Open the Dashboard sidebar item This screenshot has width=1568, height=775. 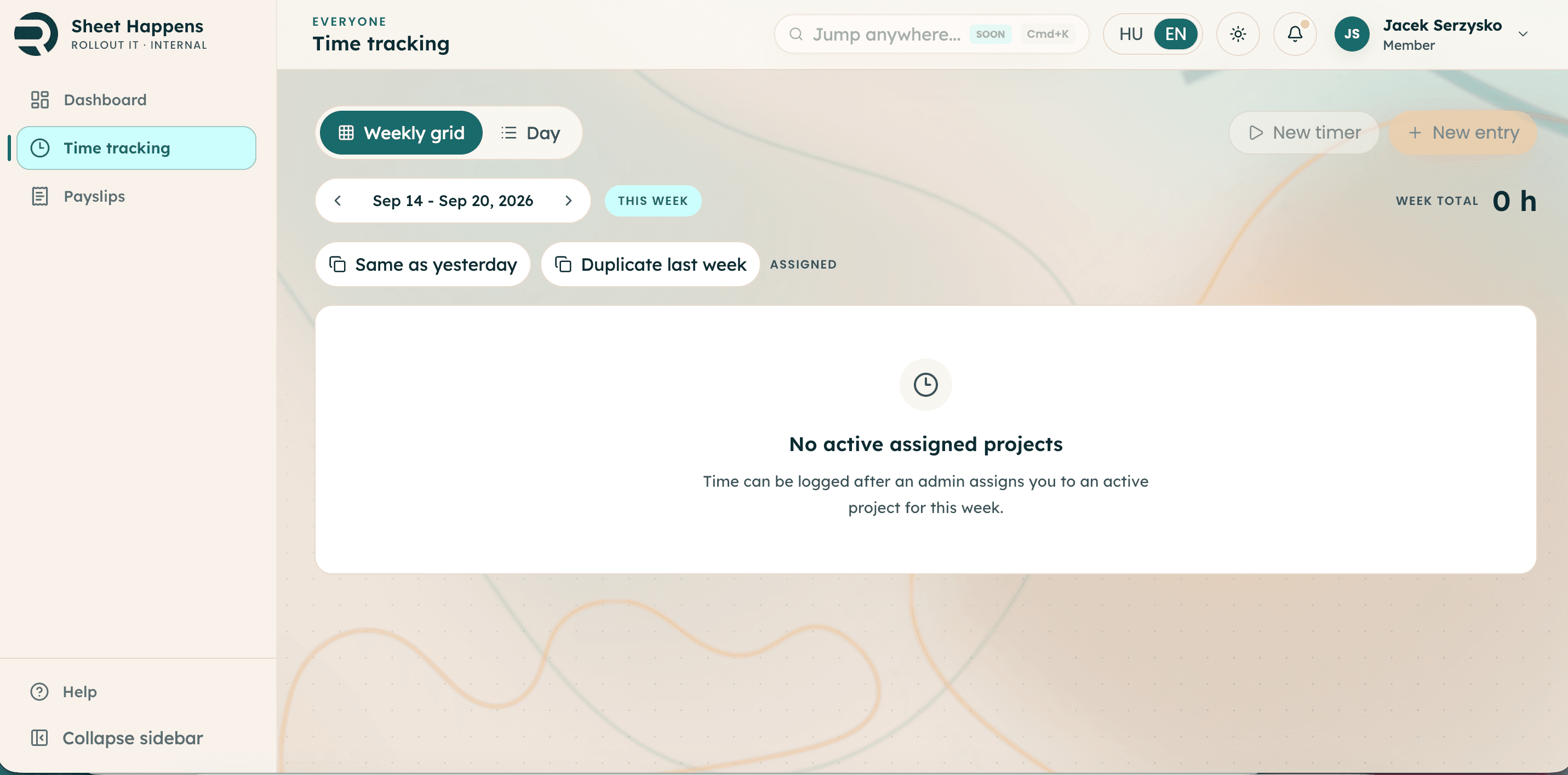pos(136,100)
